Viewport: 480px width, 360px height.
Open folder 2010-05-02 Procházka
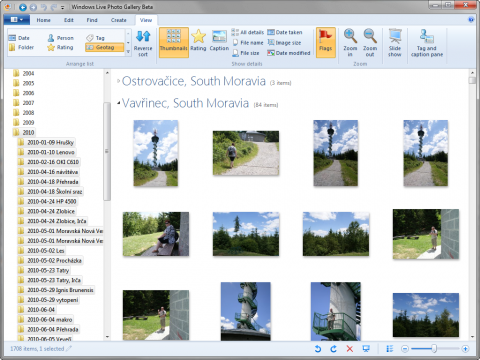(x=50, y=260)
